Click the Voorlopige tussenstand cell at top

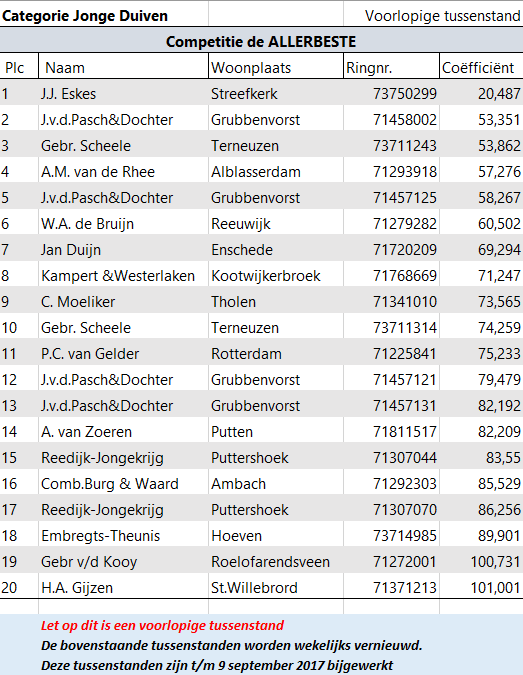coord(433,16)
